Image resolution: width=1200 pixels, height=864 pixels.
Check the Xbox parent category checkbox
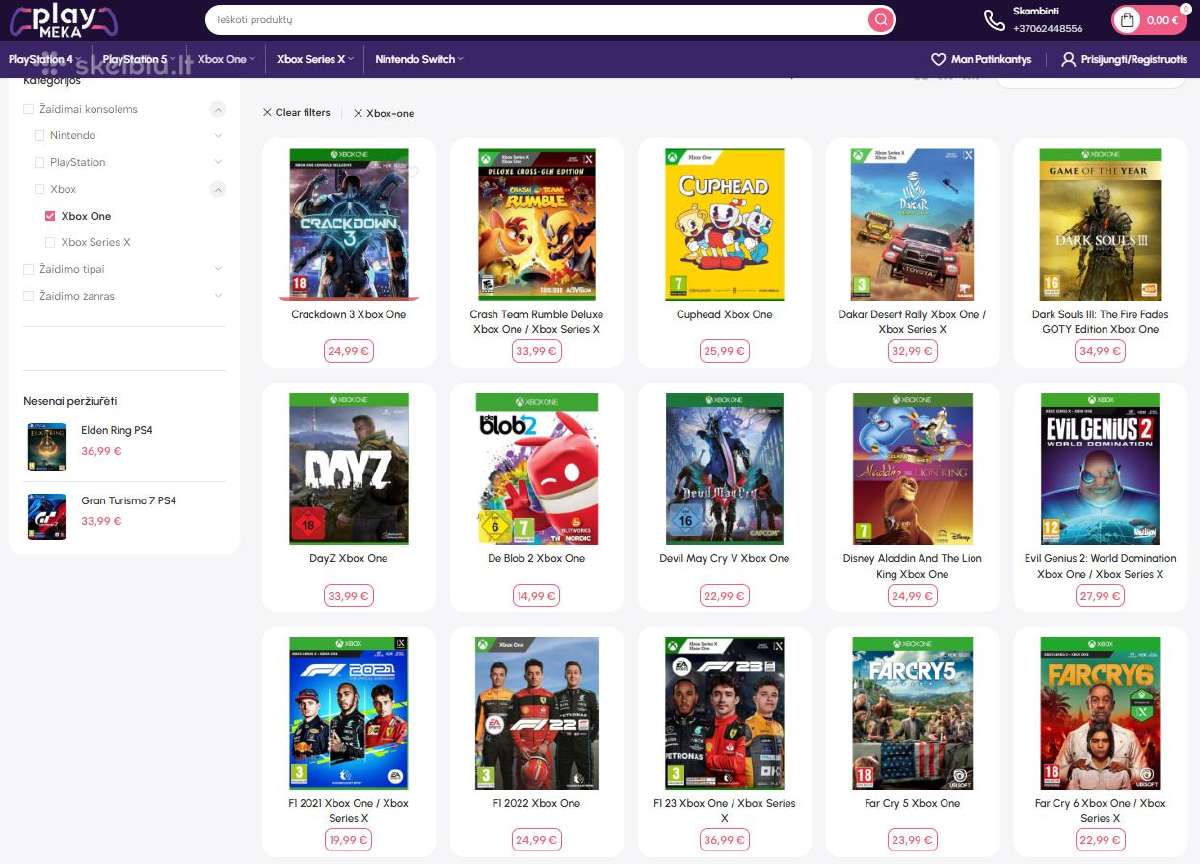coord(40,189)
